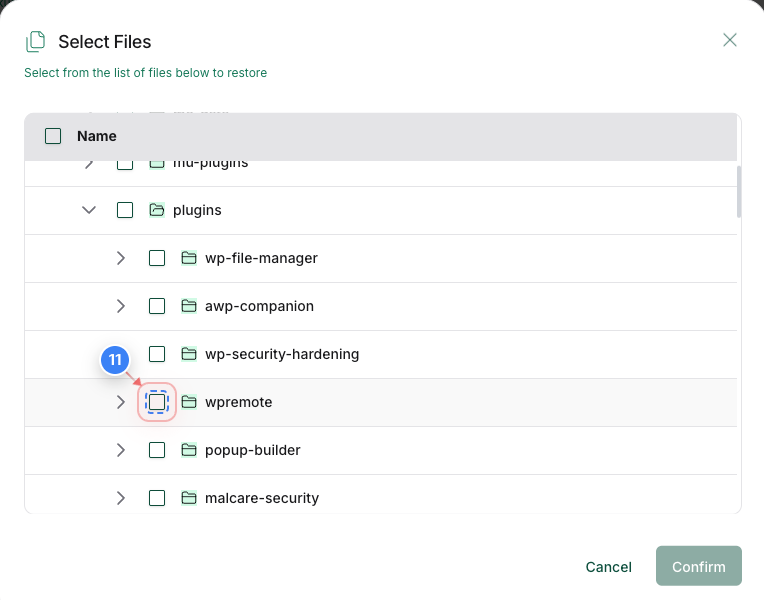
Task: Toggle the select-all checkbox beside Name
Action: click(x=53, y=136)
